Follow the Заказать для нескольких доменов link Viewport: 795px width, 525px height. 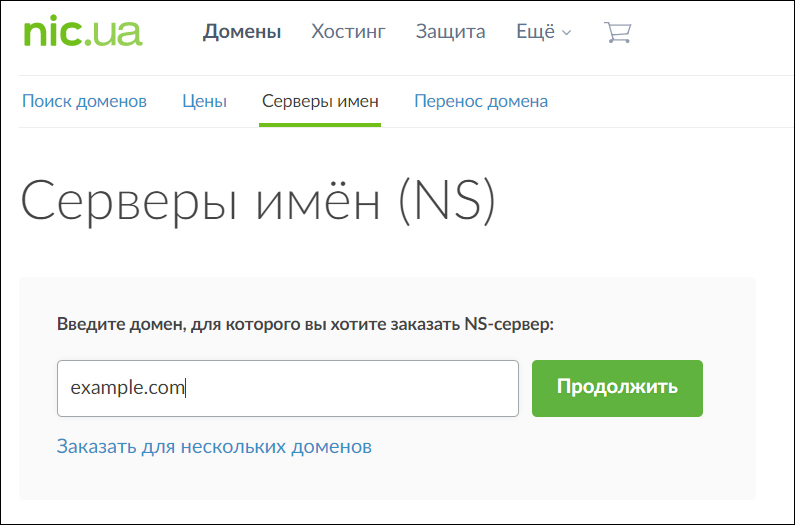point(214,446)
